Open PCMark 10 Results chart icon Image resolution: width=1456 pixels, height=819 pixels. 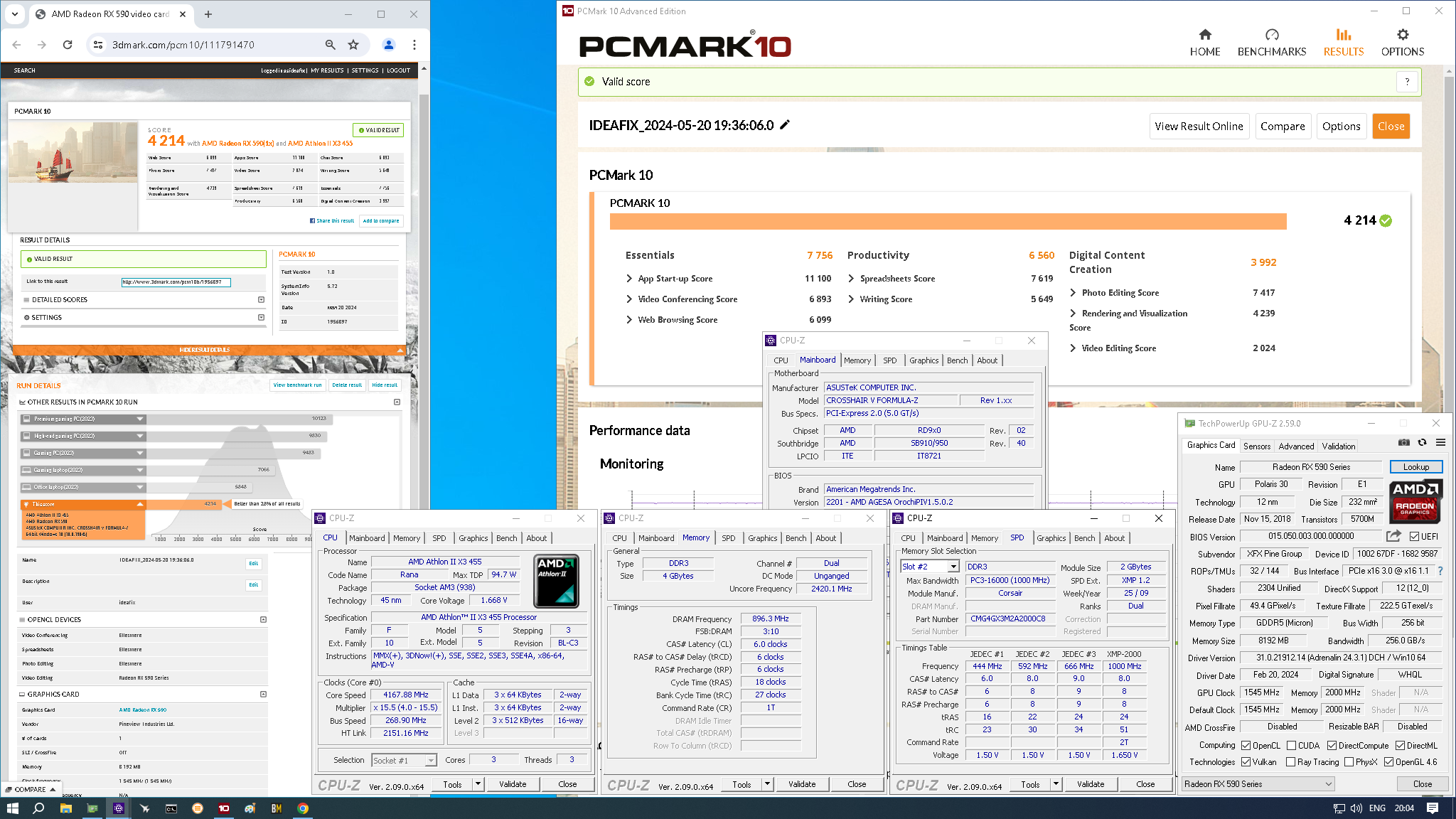1343,34
